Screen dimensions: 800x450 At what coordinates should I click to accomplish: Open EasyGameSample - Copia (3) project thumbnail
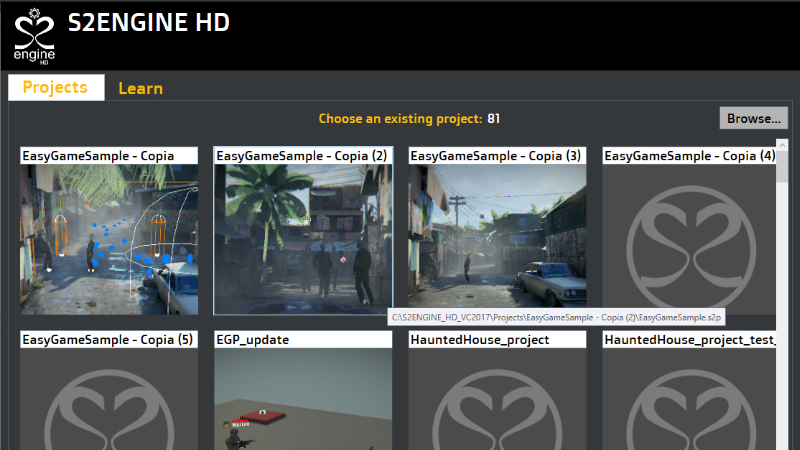(497, 236)
